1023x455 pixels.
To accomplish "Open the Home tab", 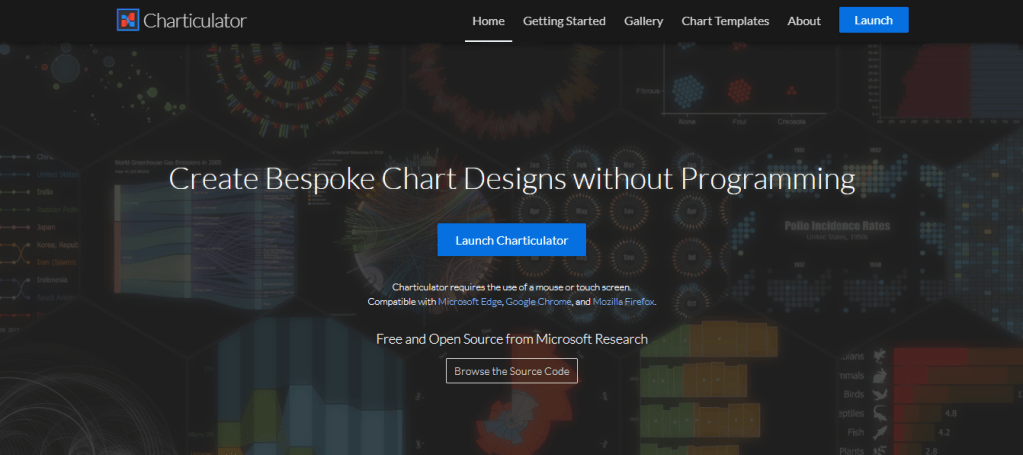I will [x=488, y=21].
